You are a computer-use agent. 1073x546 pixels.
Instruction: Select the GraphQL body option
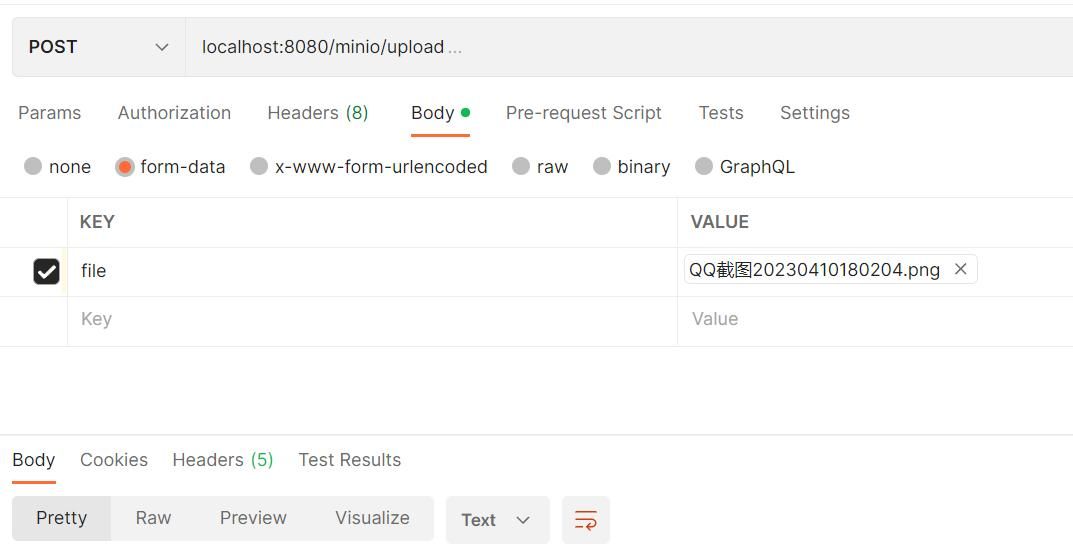point(704,167)
